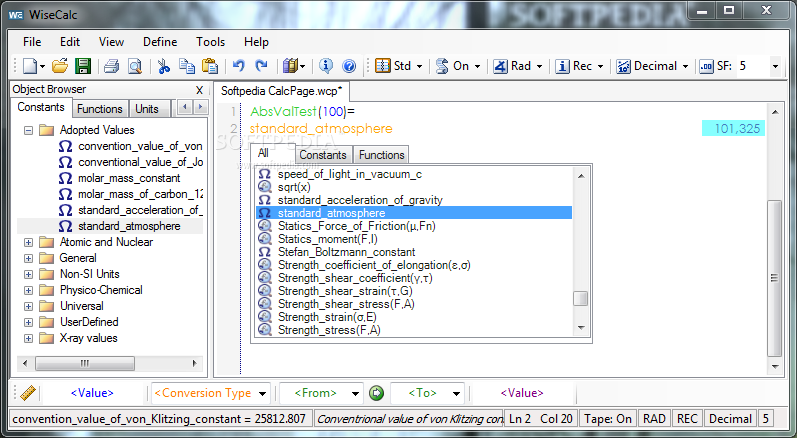This screenshot has width=797, height=438.
Task: Click editor vertical scrollbar down arrow
Action: (x=775, y=366)
